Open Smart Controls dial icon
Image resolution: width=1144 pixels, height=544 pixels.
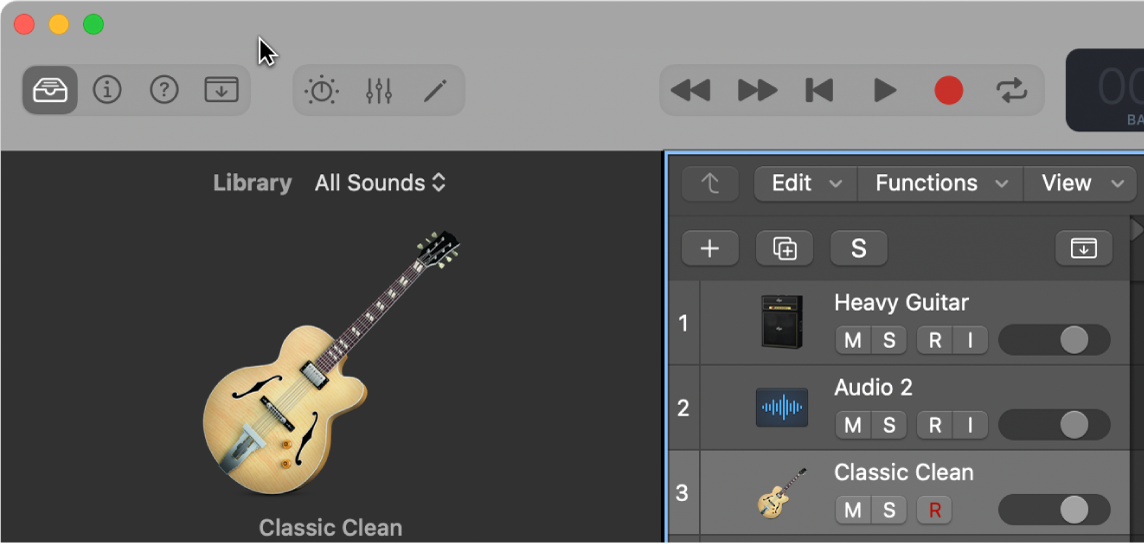(322, 90)
